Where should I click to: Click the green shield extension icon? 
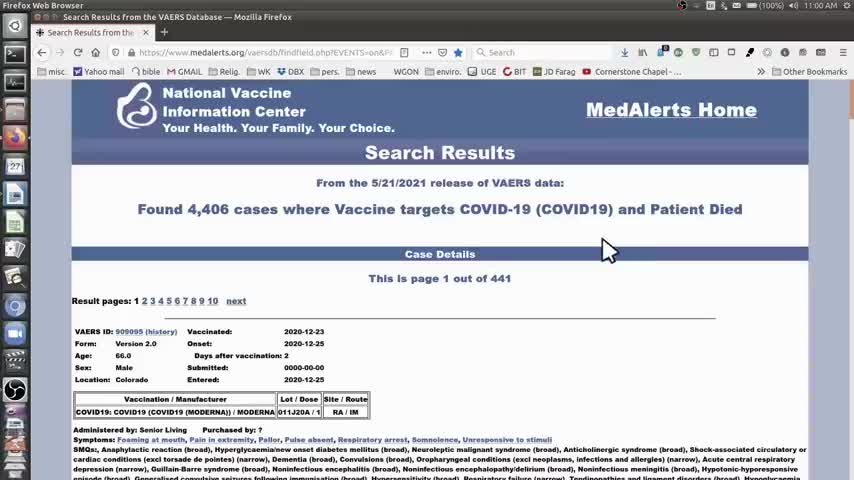coord(696,53)
